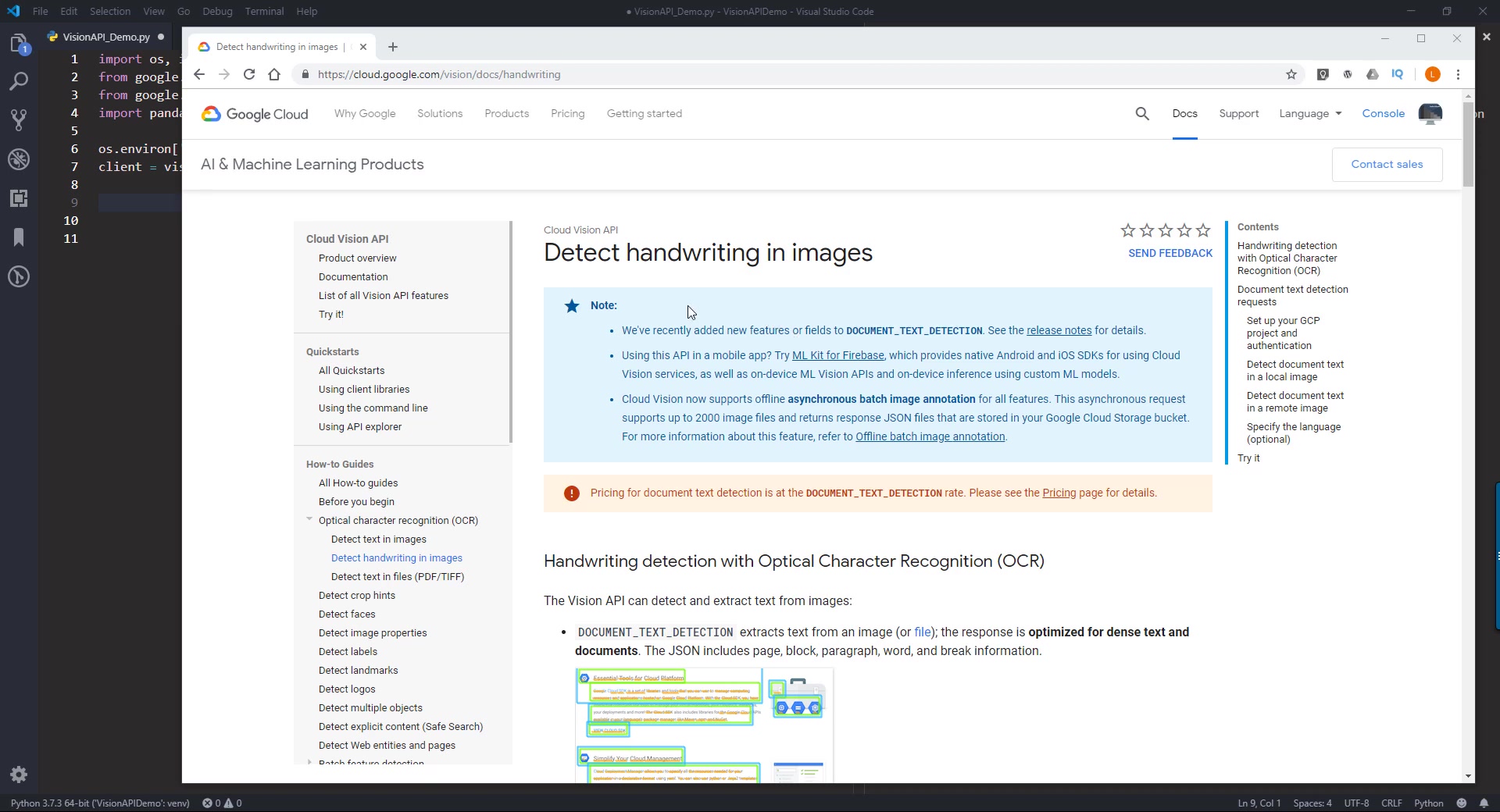
Task: Open the search icon on the Docs page
Action: (x=1141, y=113)
